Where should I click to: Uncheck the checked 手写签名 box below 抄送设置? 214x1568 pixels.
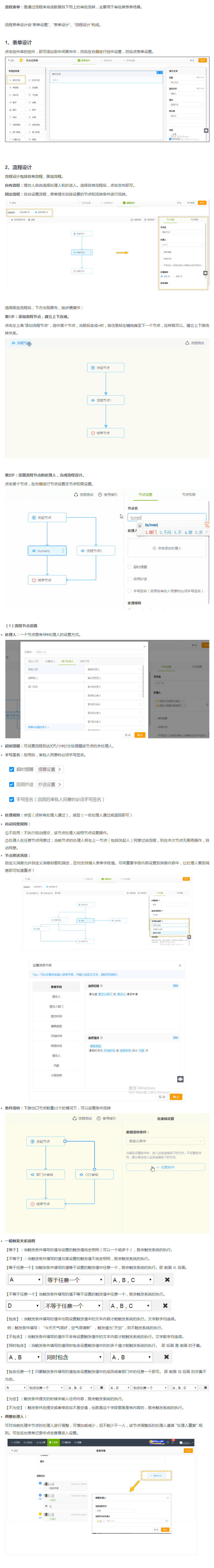click(12, 799)
